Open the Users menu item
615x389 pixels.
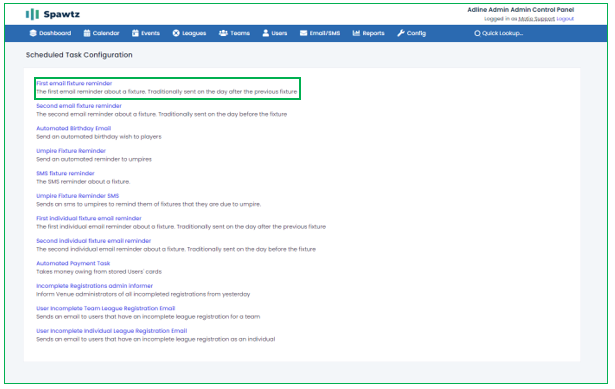coord(275,33)
